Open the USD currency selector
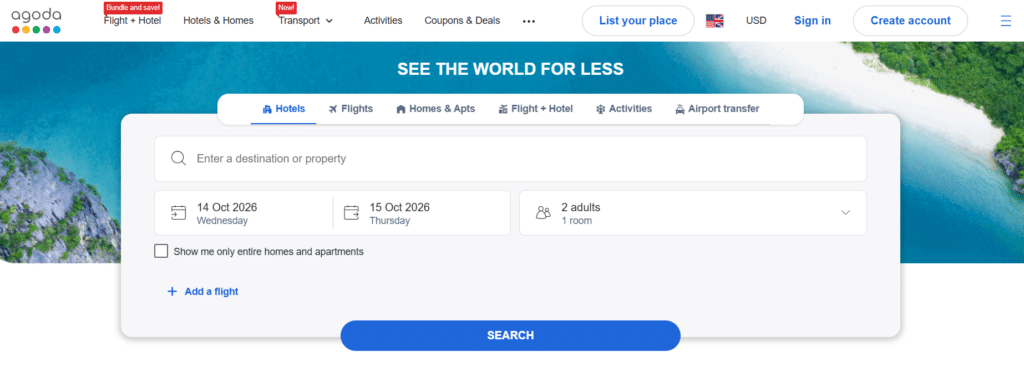The height and width of the screenshot is (367, 1024). point(756,21)
